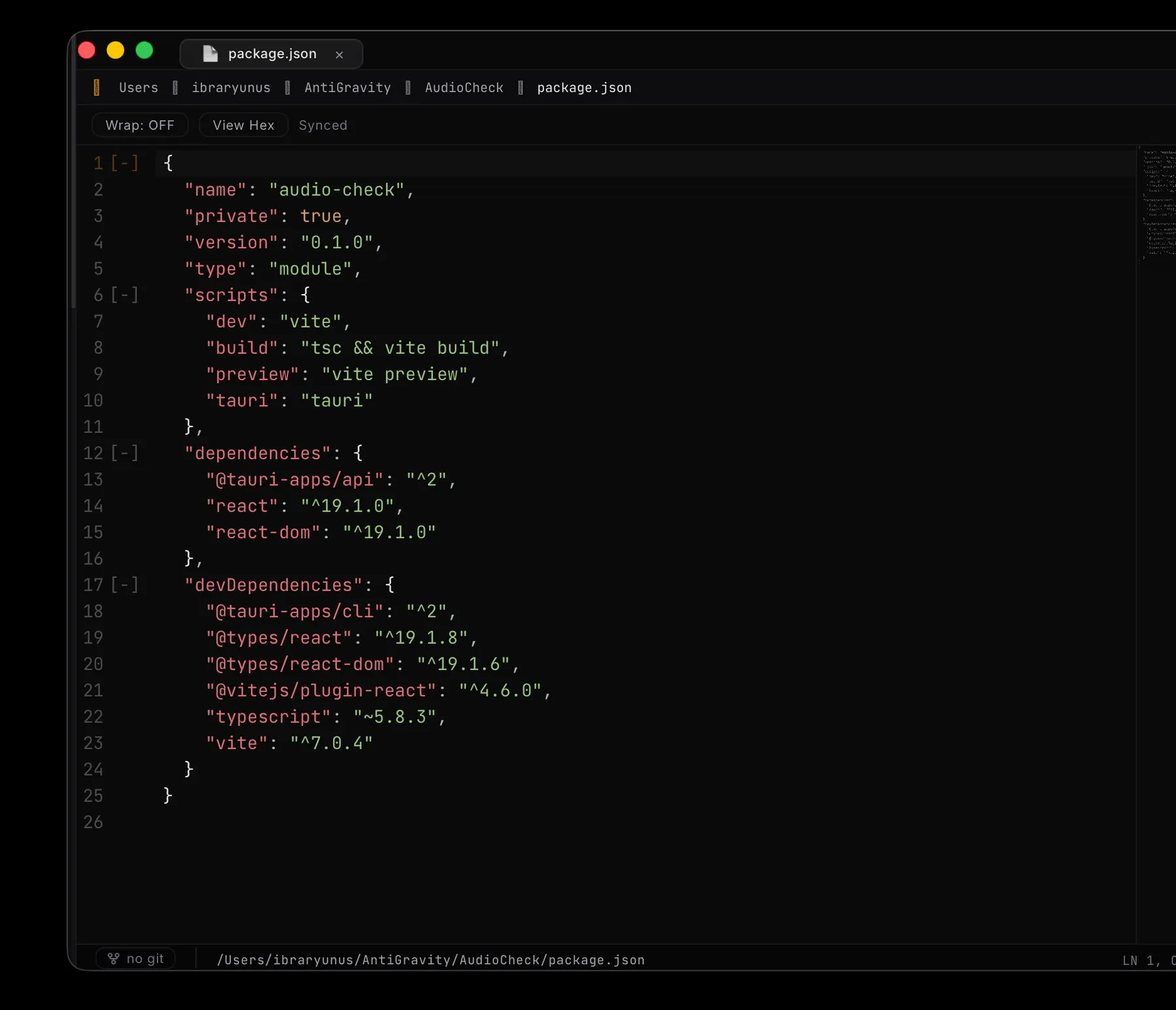Click the "~5.8.3" typescript version
The image size is (1176, 1010).
point(395,717)
